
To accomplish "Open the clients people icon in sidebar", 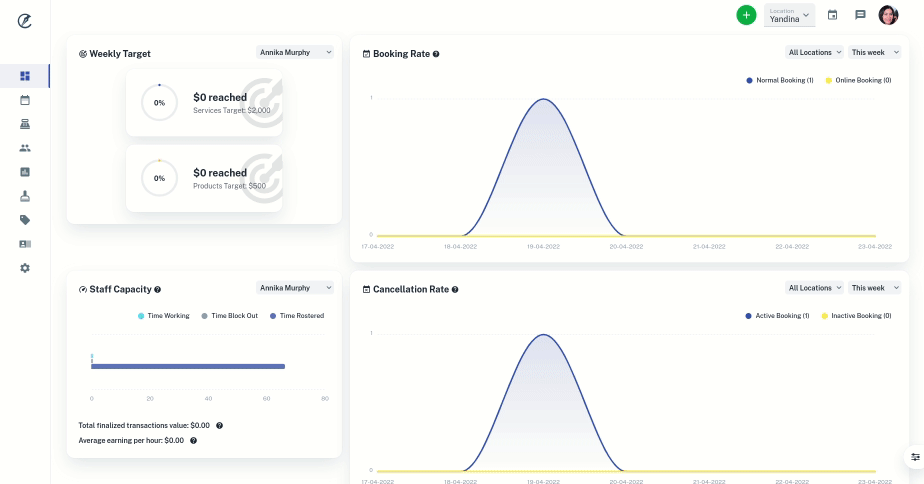I will 25,148.
